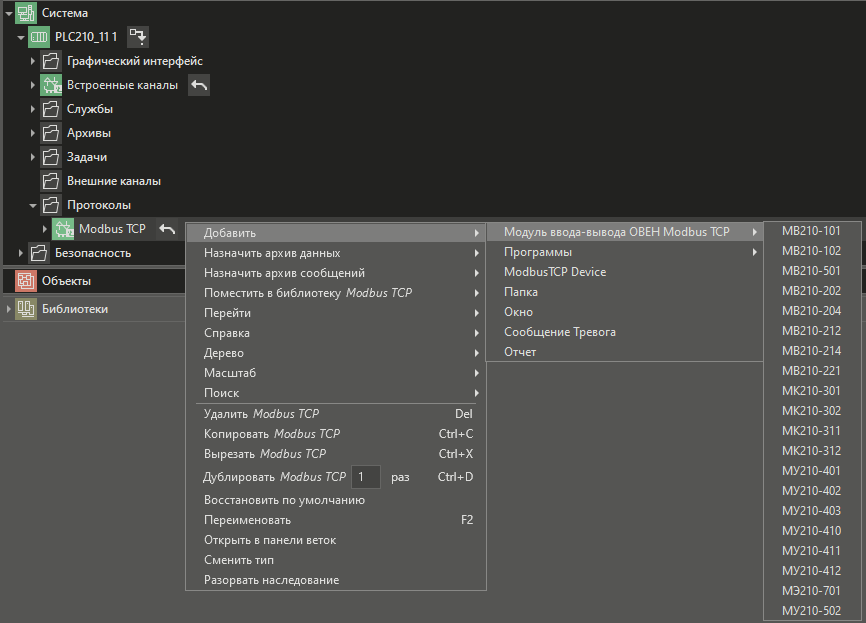Click the Безопасность folder icon
This screenshot has width=866, height=623.
(39, 253)
